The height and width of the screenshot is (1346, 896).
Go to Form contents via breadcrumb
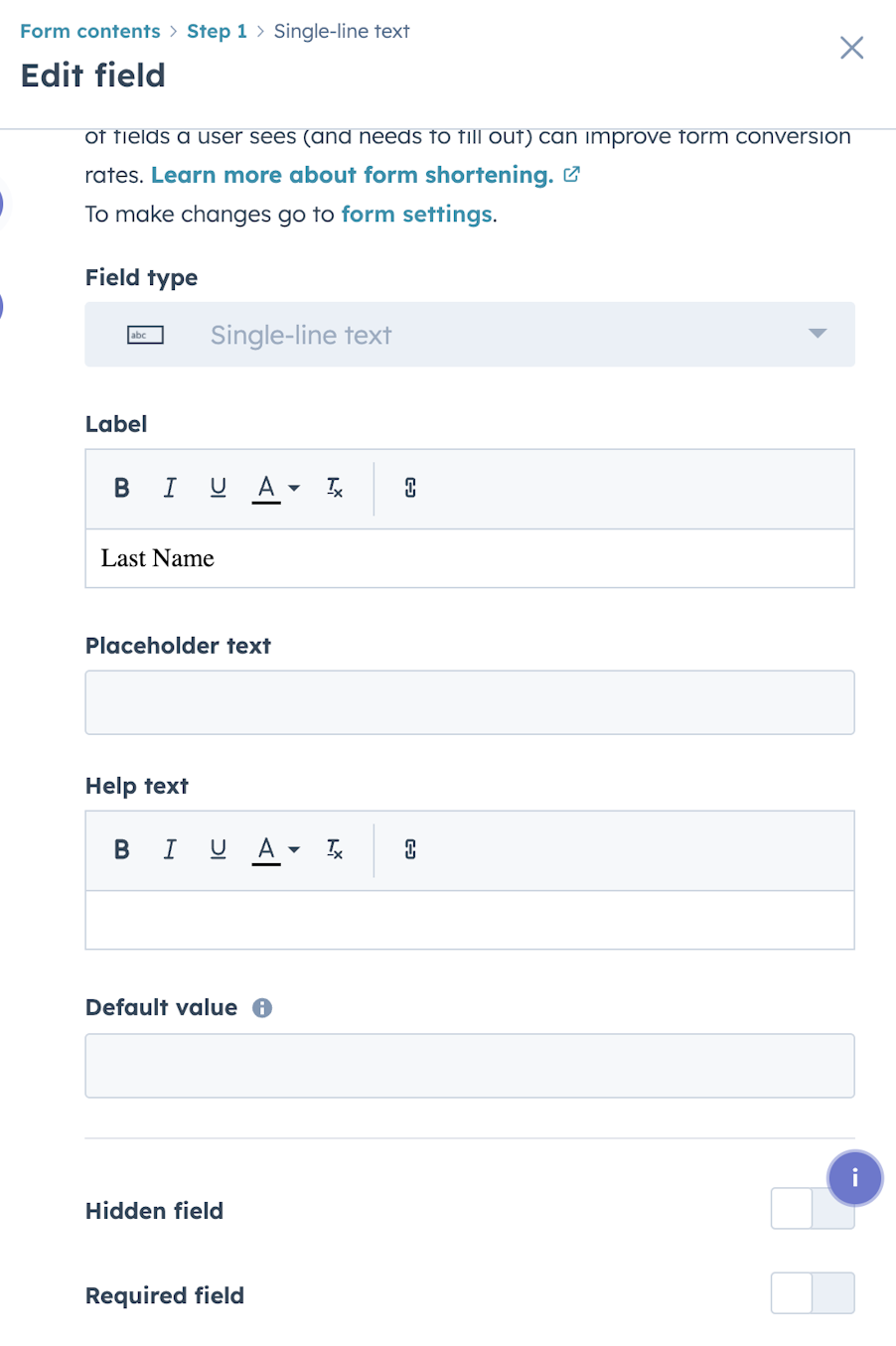tap(89, 31)
